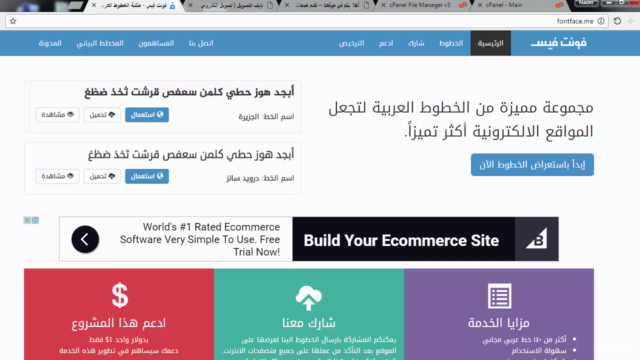Reload the page with the refresh icon
640x360 pixels.
point(617,21)
